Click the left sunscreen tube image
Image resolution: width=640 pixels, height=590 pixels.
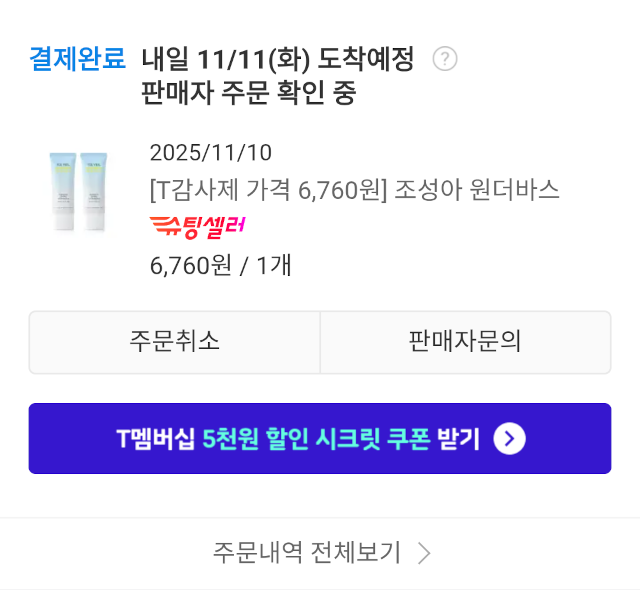[x=64, y=191]
